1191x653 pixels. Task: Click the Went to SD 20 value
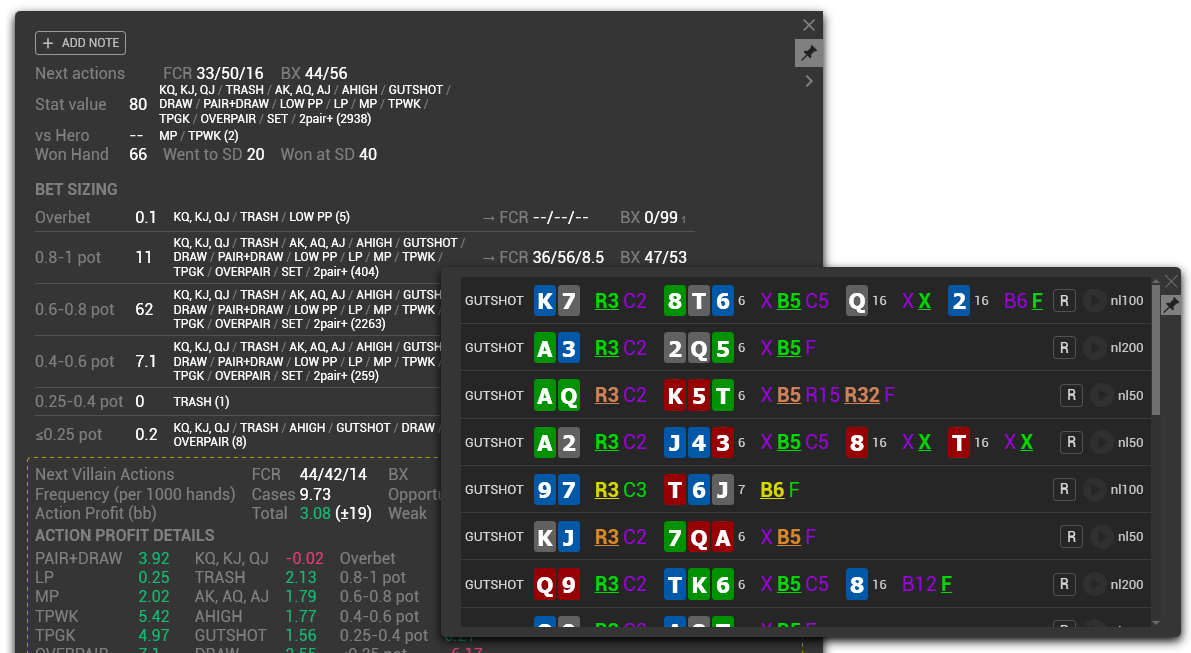tap(214, 154)
